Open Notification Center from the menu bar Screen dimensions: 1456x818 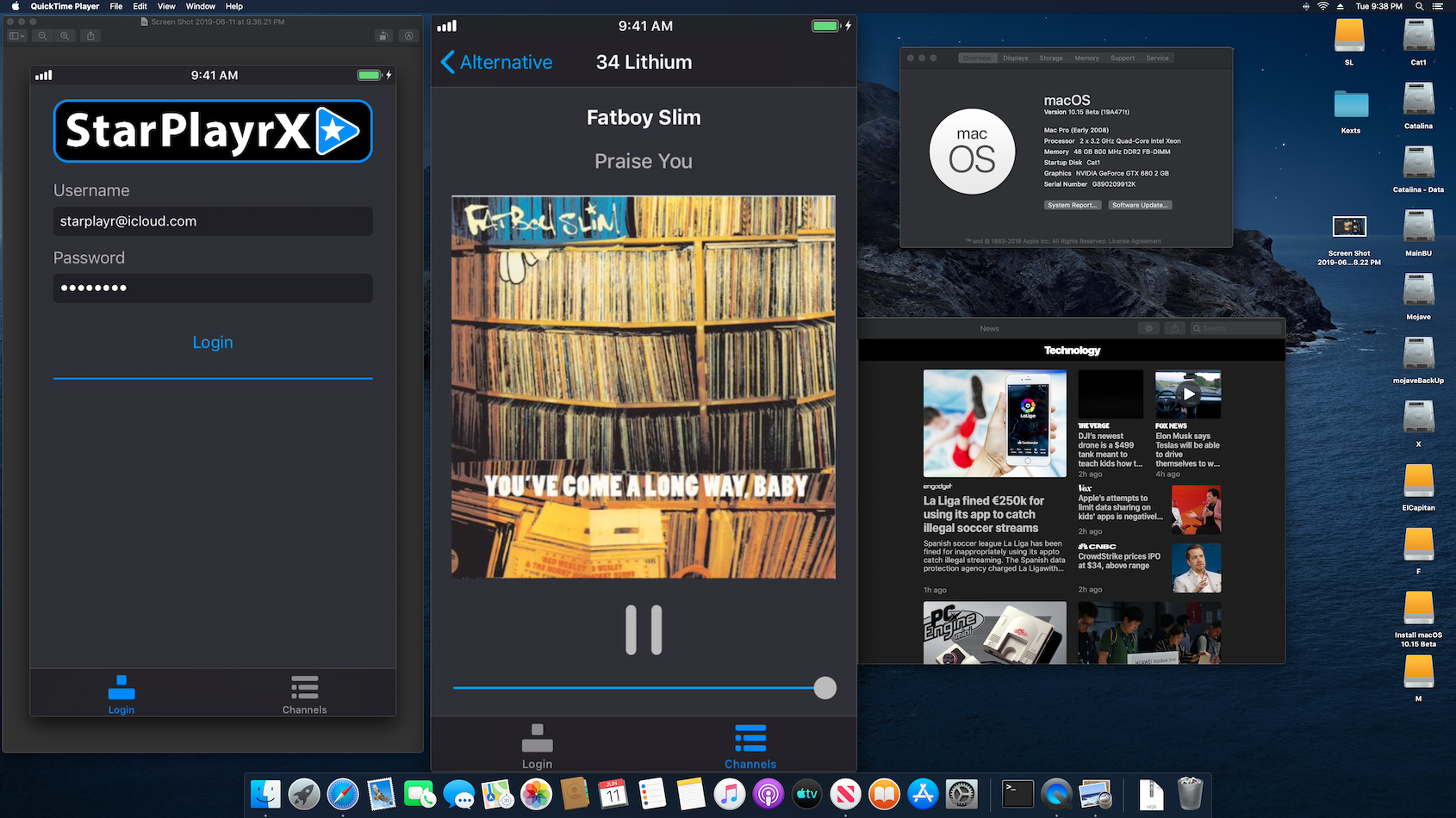pyautogui.click(x=1438, y=6)
